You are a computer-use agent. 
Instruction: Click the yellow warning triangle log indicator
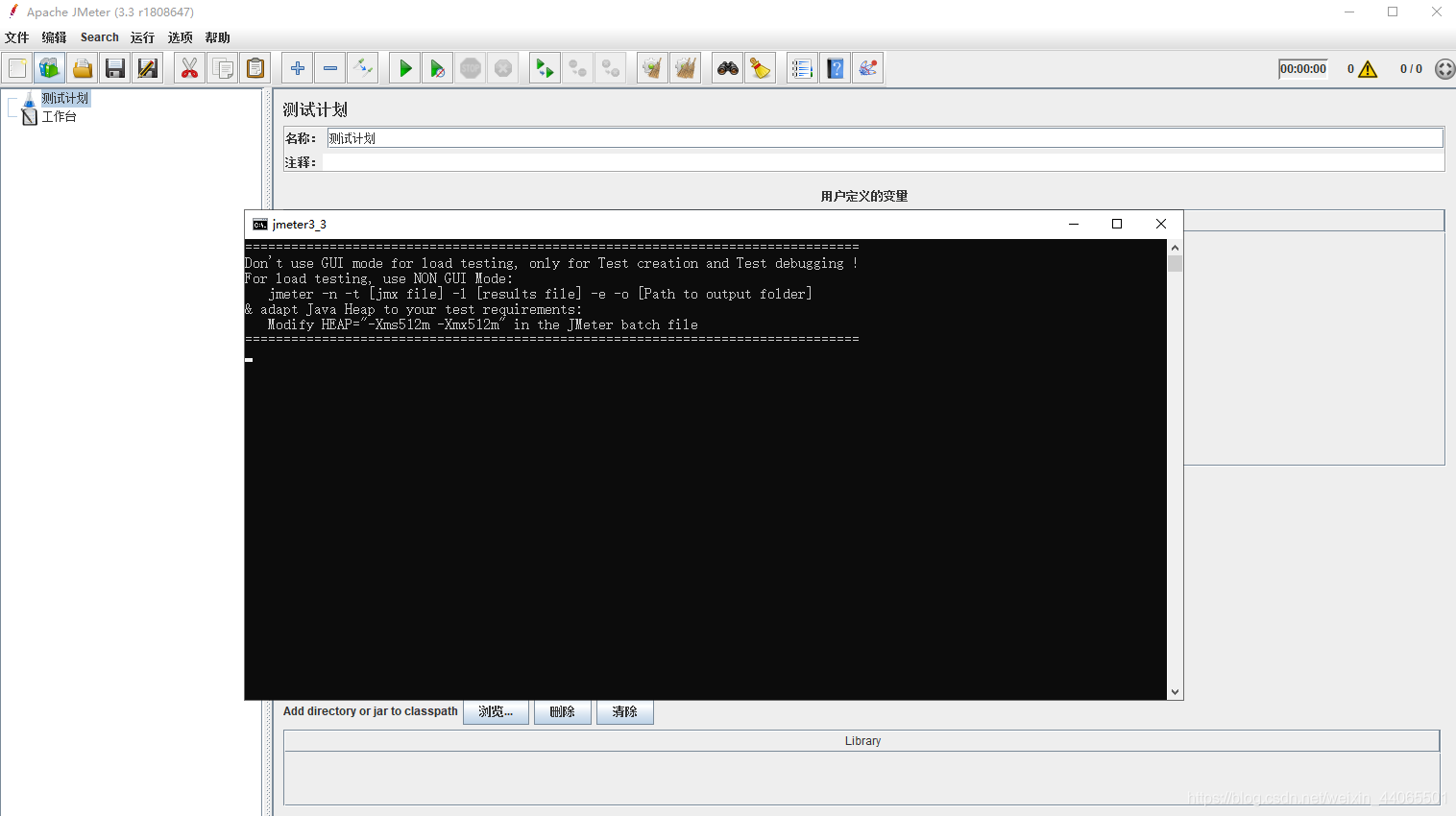(x=1369, y=69)
